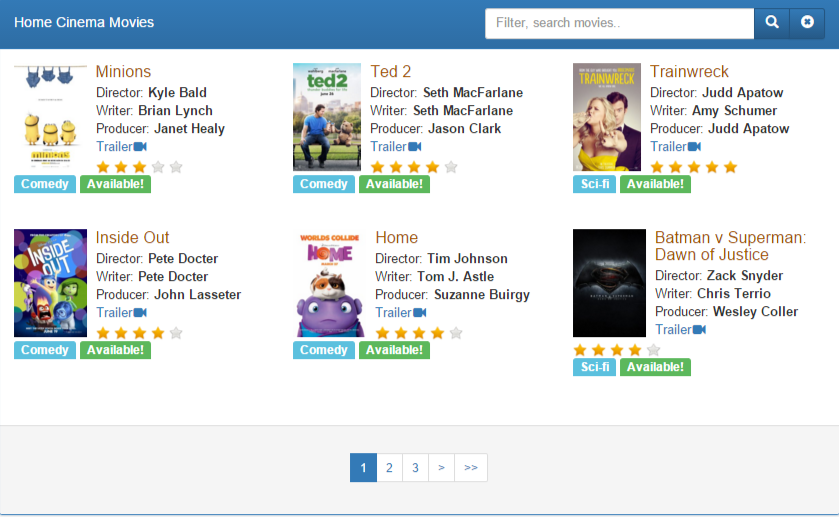Screen dimensions: 839x517
Task: Open the Trainwreck movie title
Action: [x=689, y=72]
